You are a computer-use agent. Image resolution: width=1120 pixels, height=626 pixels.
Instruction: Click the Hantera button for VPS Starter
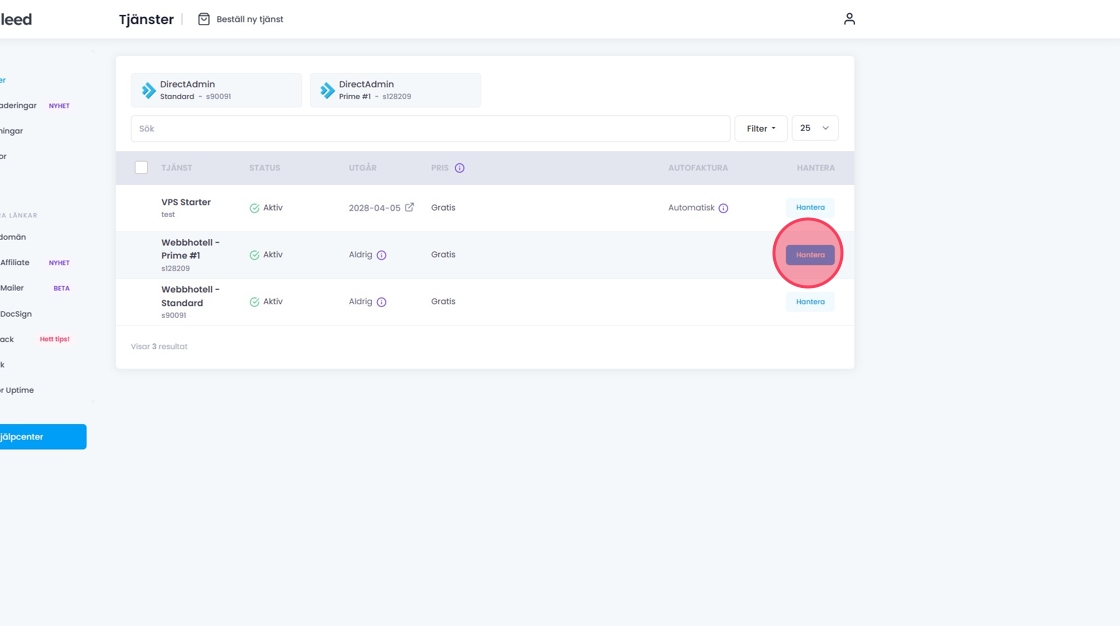tap(810, 208)
